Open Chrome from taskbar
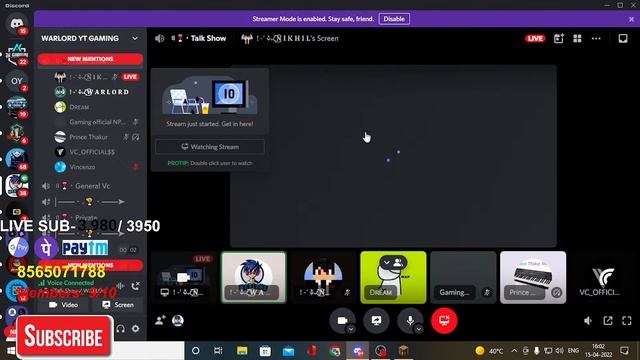Viewport: 640px width, 360px height. tap(335, 351)
